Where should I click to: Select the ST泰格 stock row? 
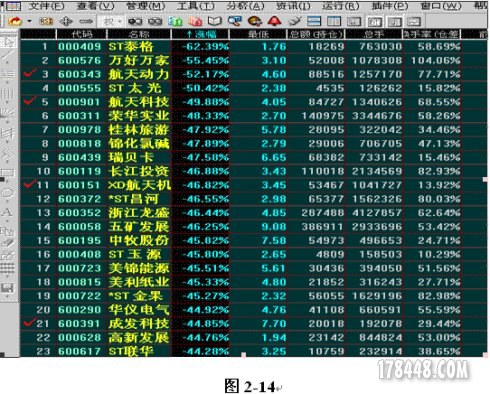[x=253, y=46]
